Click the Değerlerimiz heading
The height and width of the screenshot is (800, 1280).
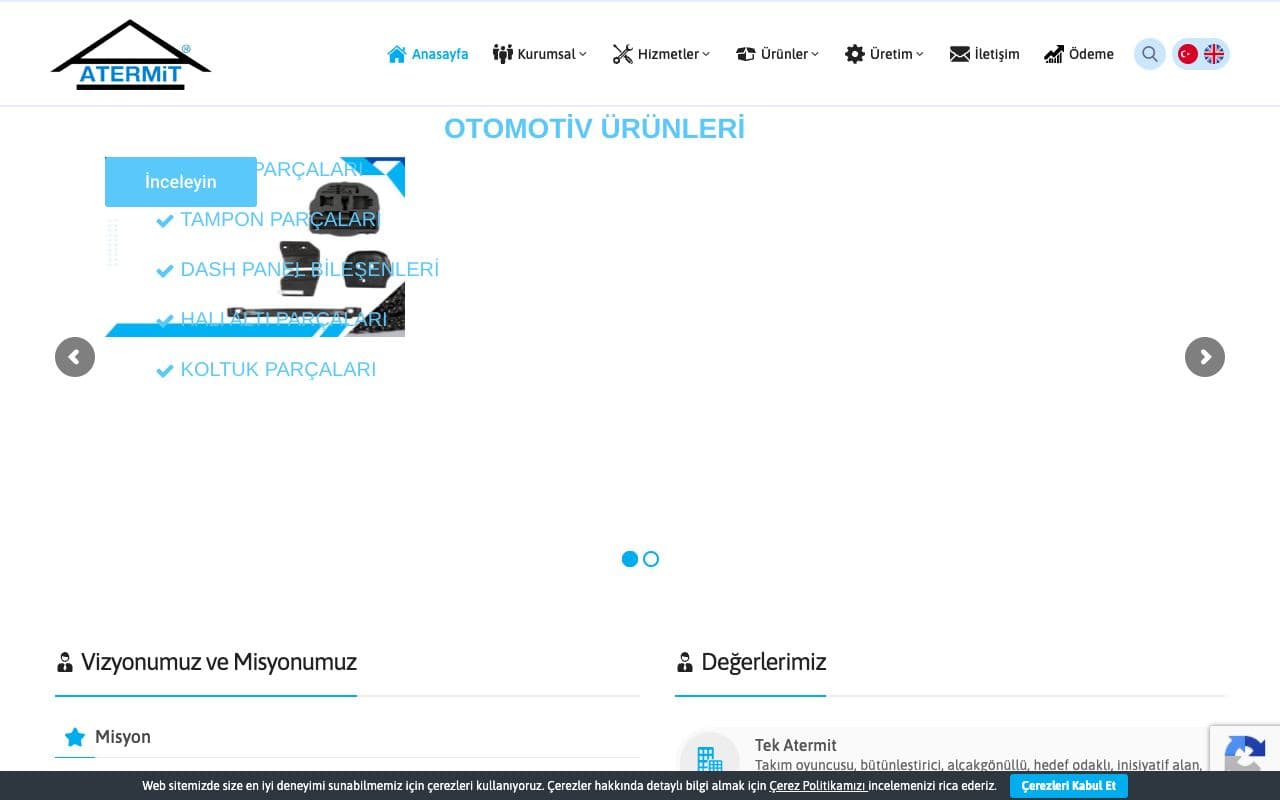(x=764, y=662)
